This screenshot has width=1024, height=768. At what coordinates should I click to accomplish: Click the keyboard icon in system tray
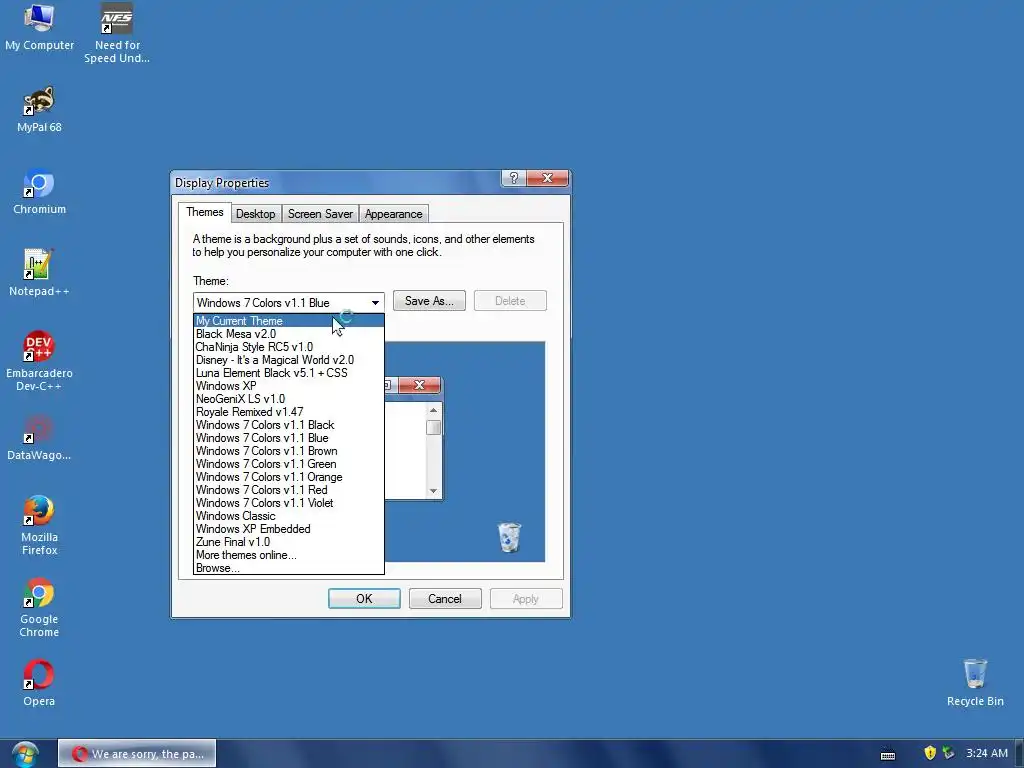[x=888, y=754]
